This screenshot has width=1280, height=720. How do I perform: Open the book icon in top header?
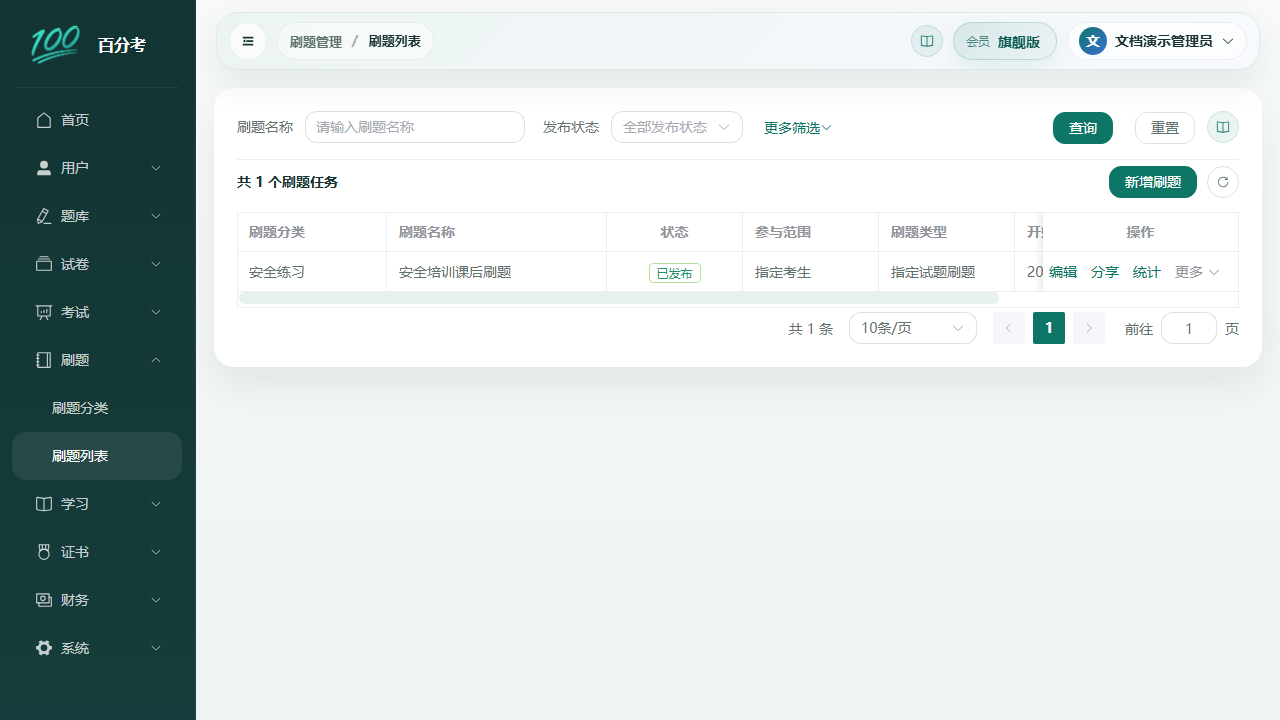click(x=927, y=41)
